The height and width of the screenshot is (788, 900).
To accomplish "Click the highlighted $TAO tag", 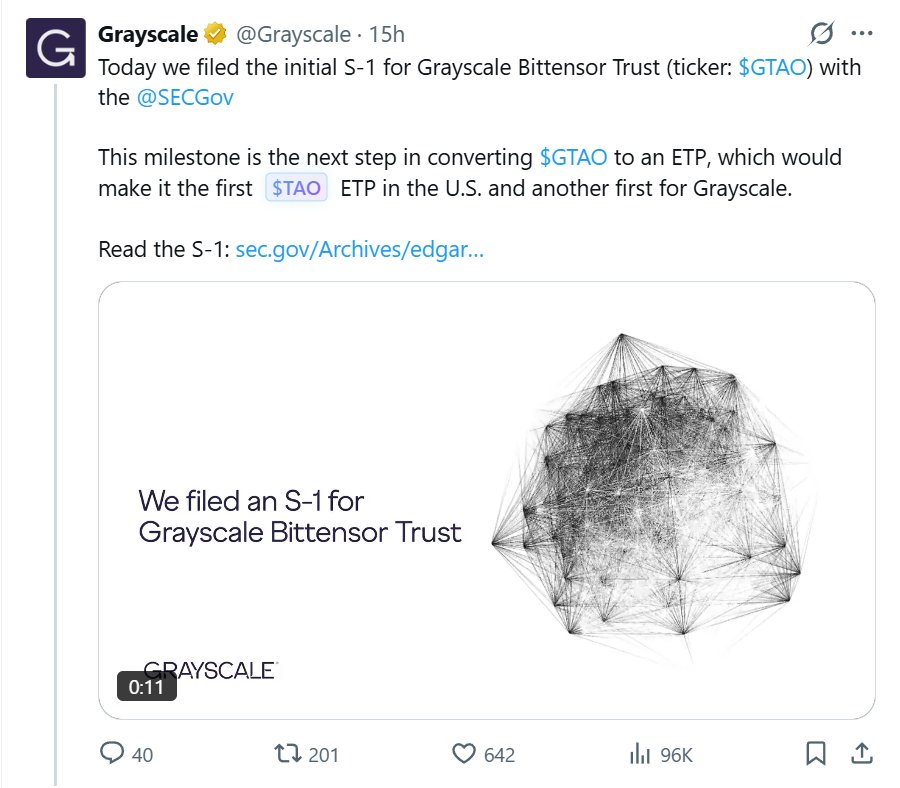I will [297, 188].
